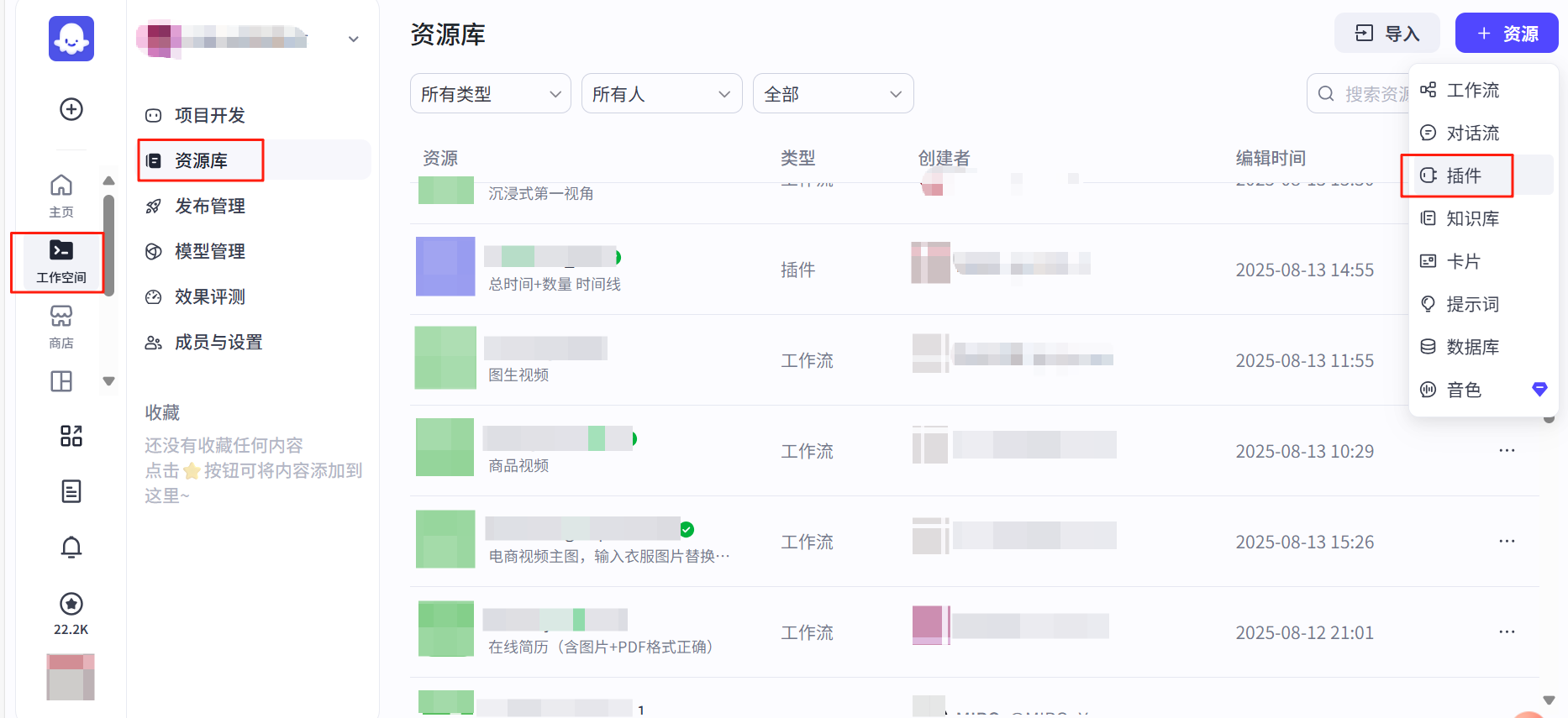1568x718 pixels.
Task: Click the 2025-08-13 14:55 edit time
Action: [1304, 270]
